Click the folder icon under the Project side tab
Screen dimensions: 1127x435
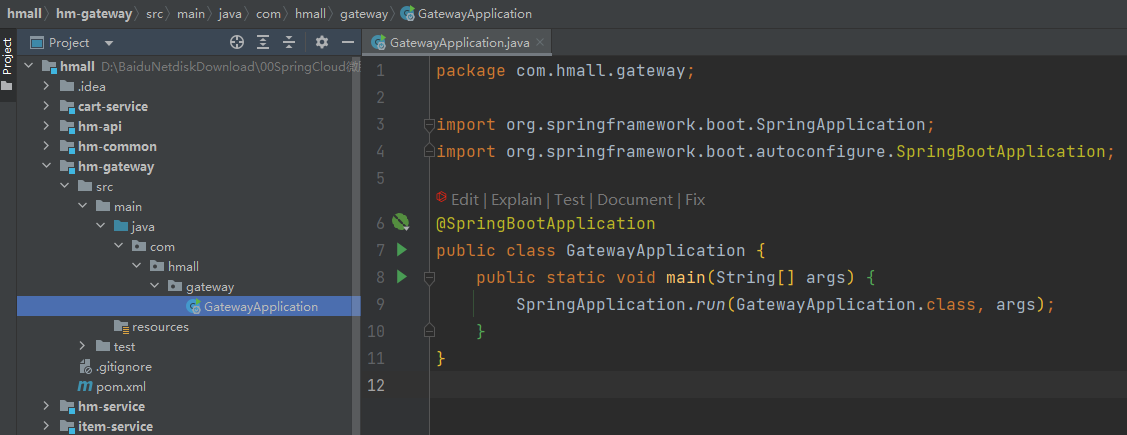(x=7, y=86)
